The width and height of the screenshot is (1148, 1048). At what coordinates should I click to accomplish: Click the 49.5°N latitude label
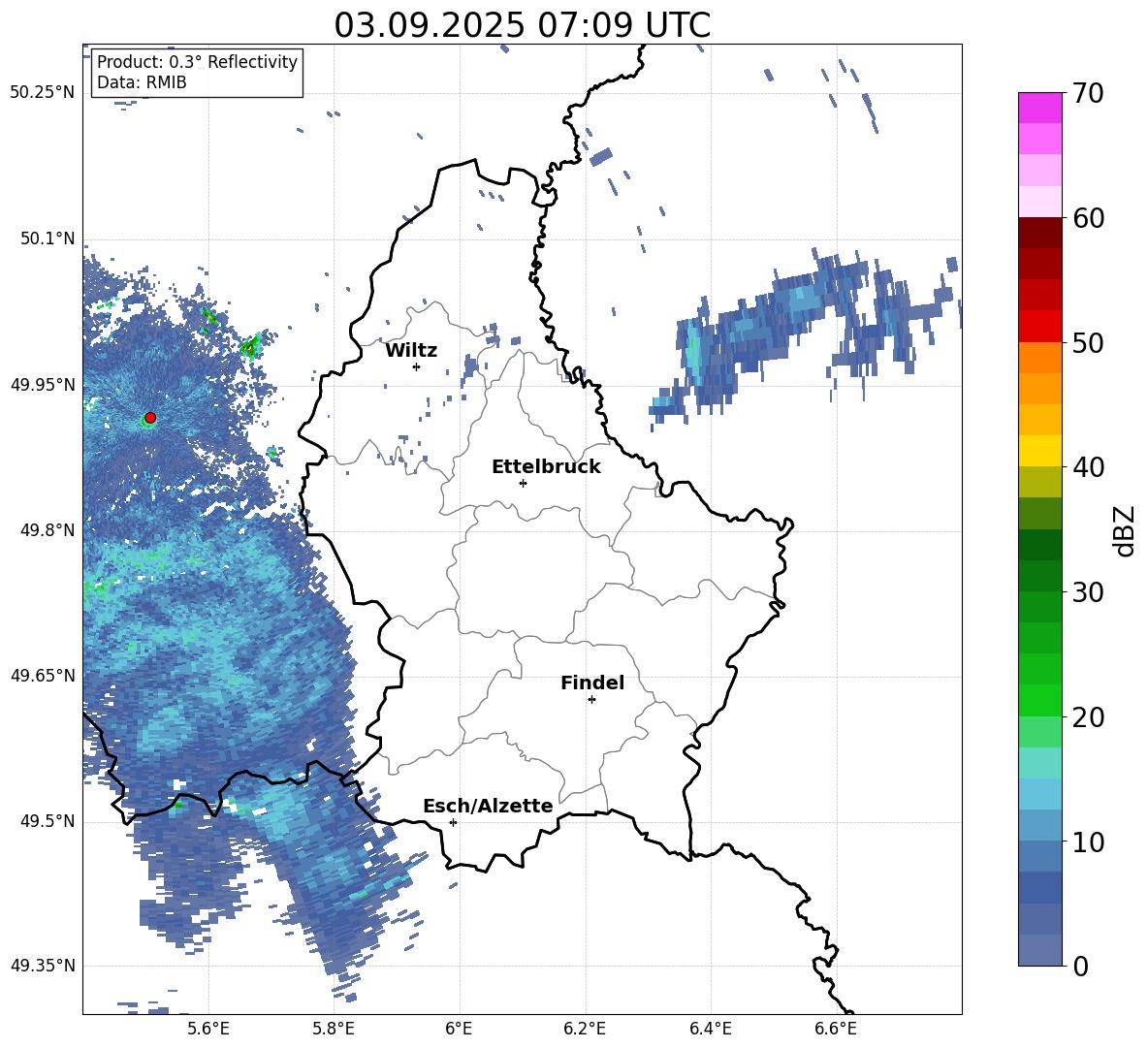pyautogui.click(x=48, y=821)
